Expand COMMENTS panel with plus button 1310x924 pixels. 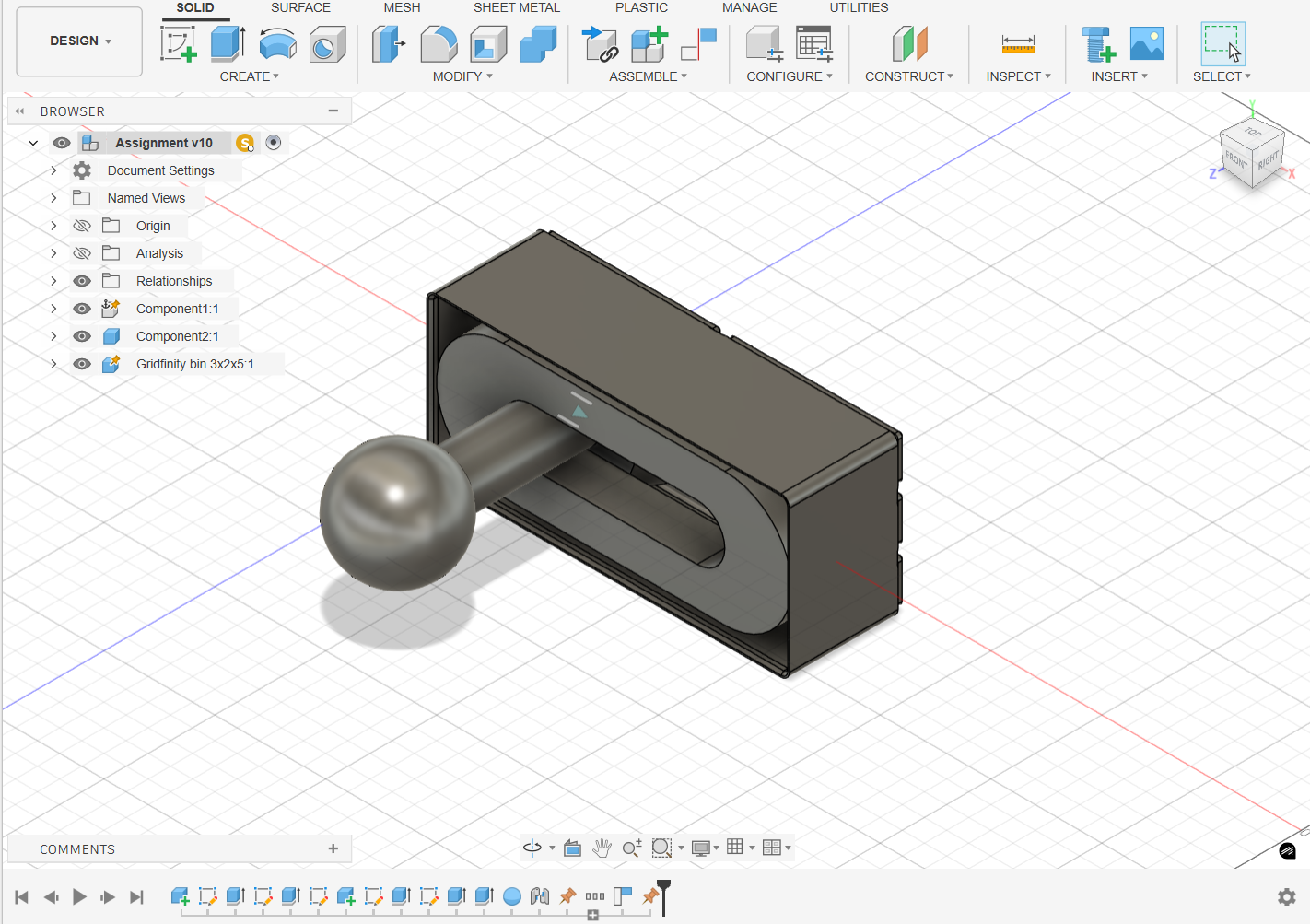tap(333, 848)
